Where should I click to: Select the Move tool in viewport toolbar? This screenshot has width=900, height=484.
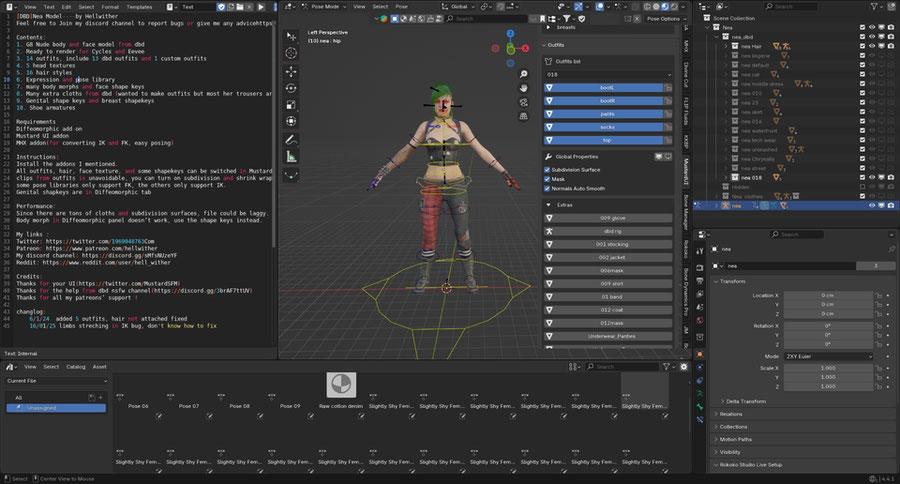(x=291, y=72)
